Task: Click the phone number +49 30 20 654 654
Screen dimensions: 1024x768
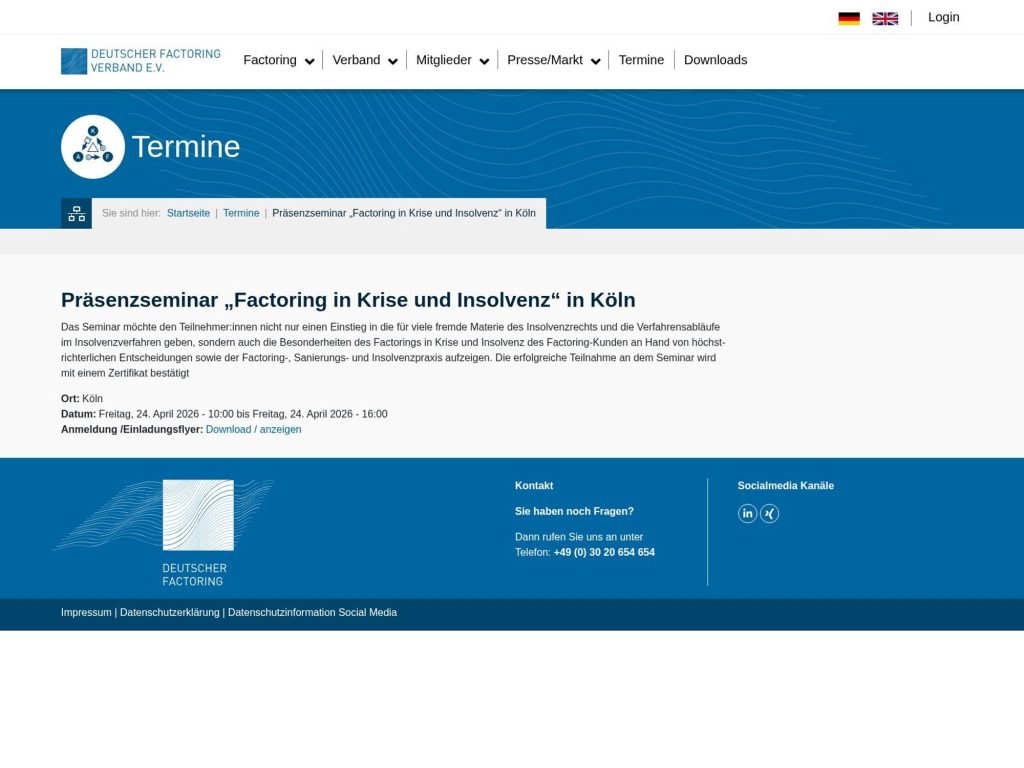Action: (604, 551)
